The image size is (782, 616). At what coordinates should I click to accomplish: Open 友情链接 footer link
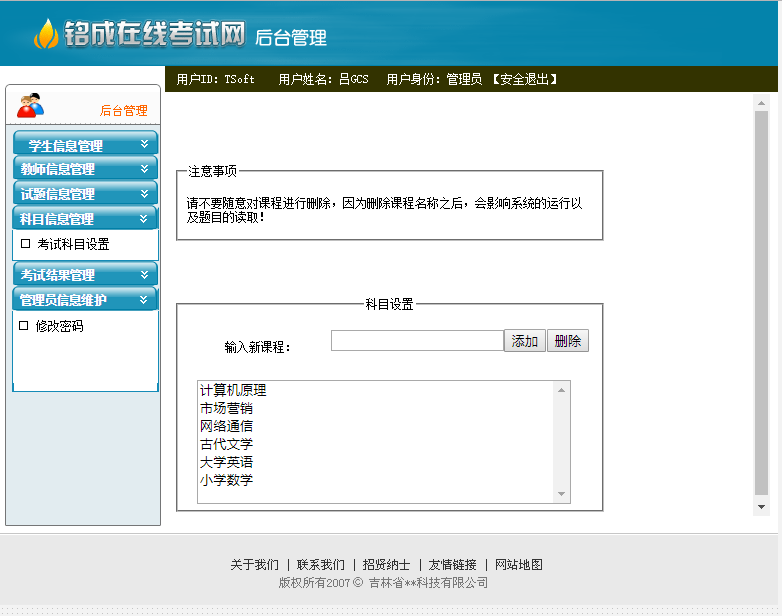tap(452, 565)
